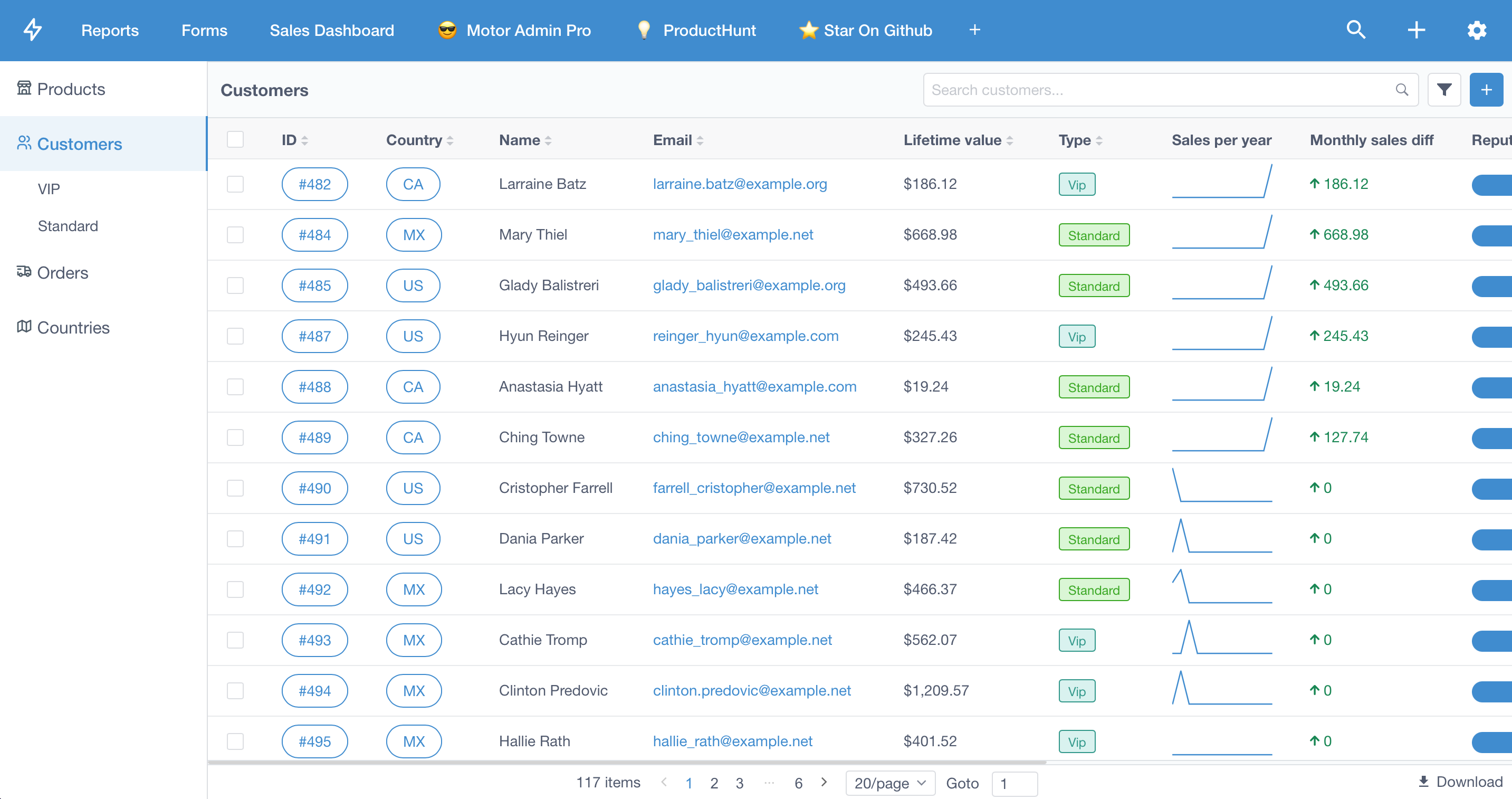
Task: Click the Standard type tag for Lacy Hayes
Action: (1094, 590)
